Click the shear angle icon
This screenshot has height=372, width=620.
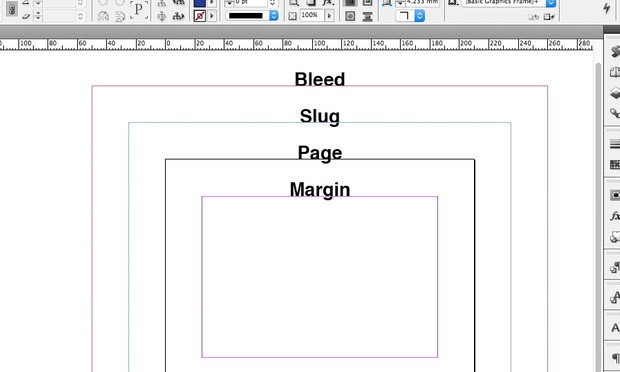26,16
